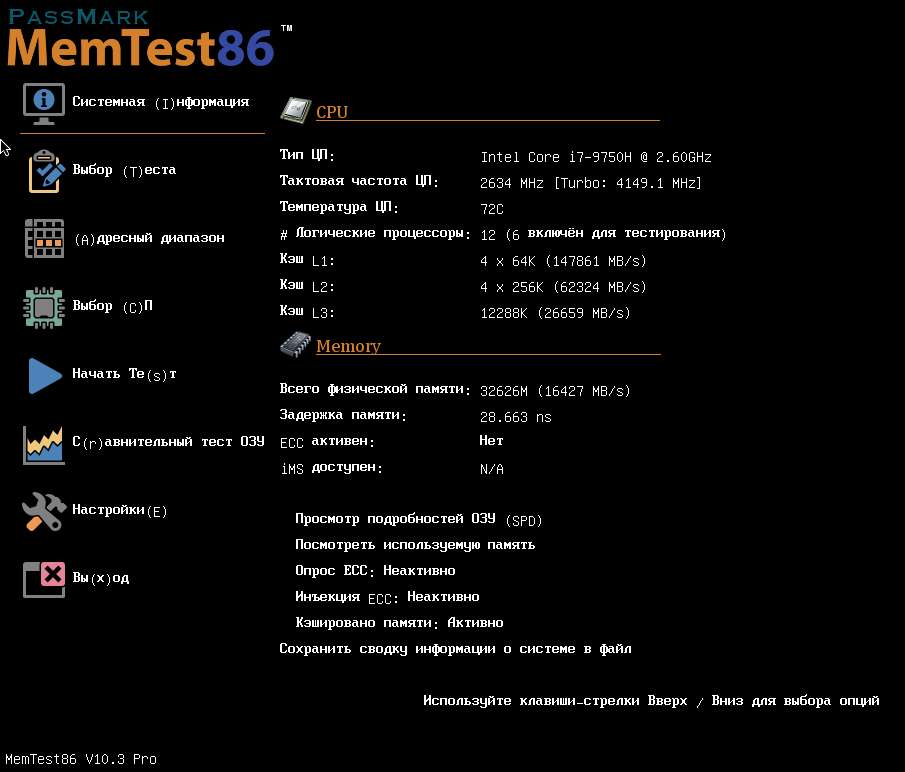Click '# Логические процессоры:' label
Screen dimensions: 905x772
coord(375,233)
